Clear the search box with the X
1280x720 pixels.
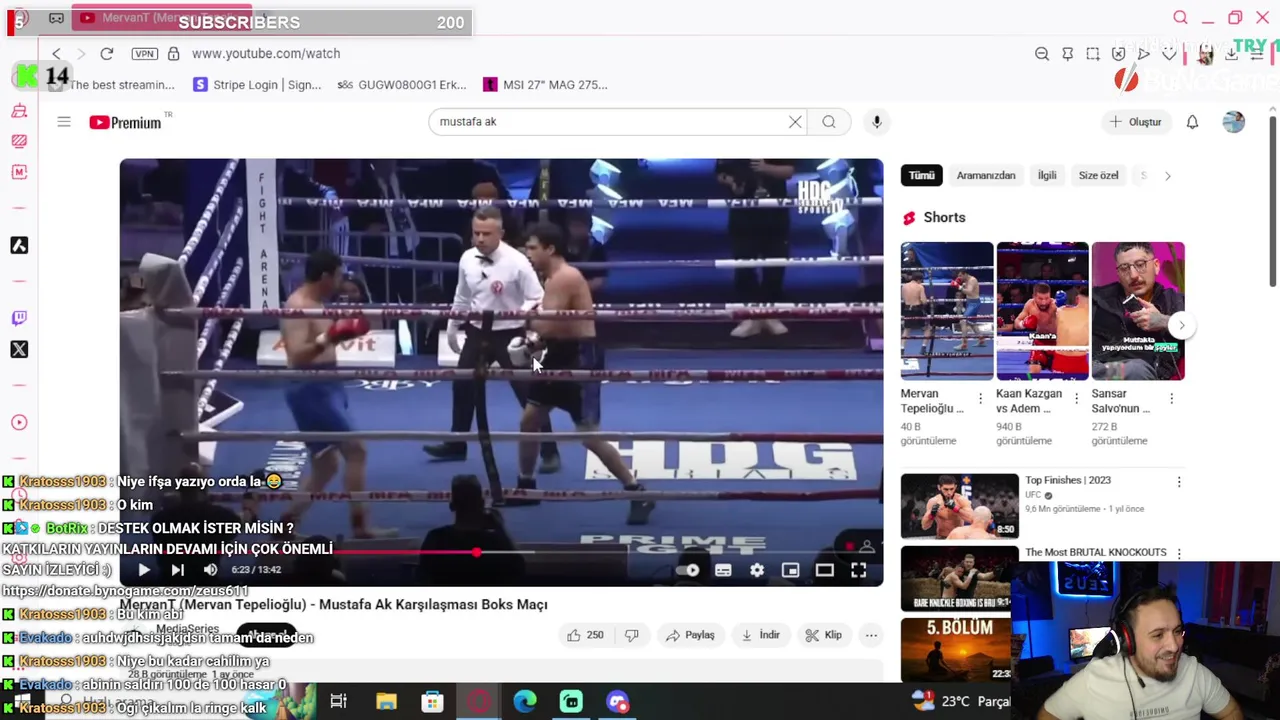795,122
